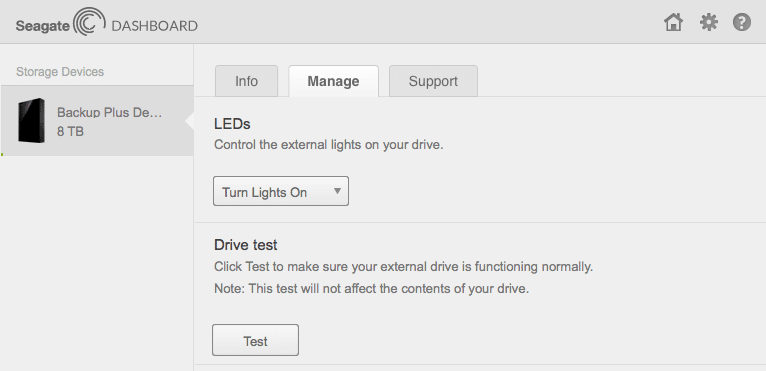
Task: Select Backup Plus drive in sidebar
Action: click(97, 121)
